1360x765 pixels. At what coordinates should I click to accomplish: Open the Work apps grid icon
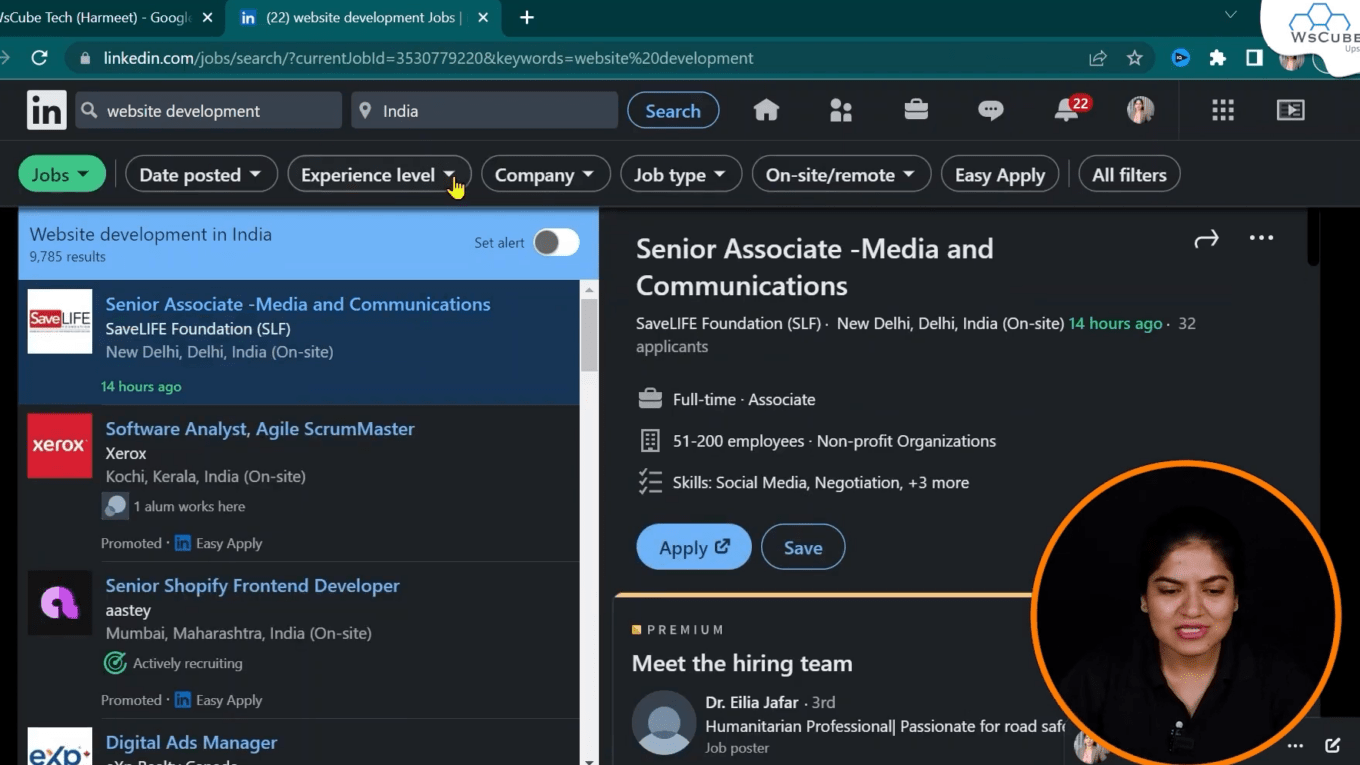click(x=1222, y=110)
